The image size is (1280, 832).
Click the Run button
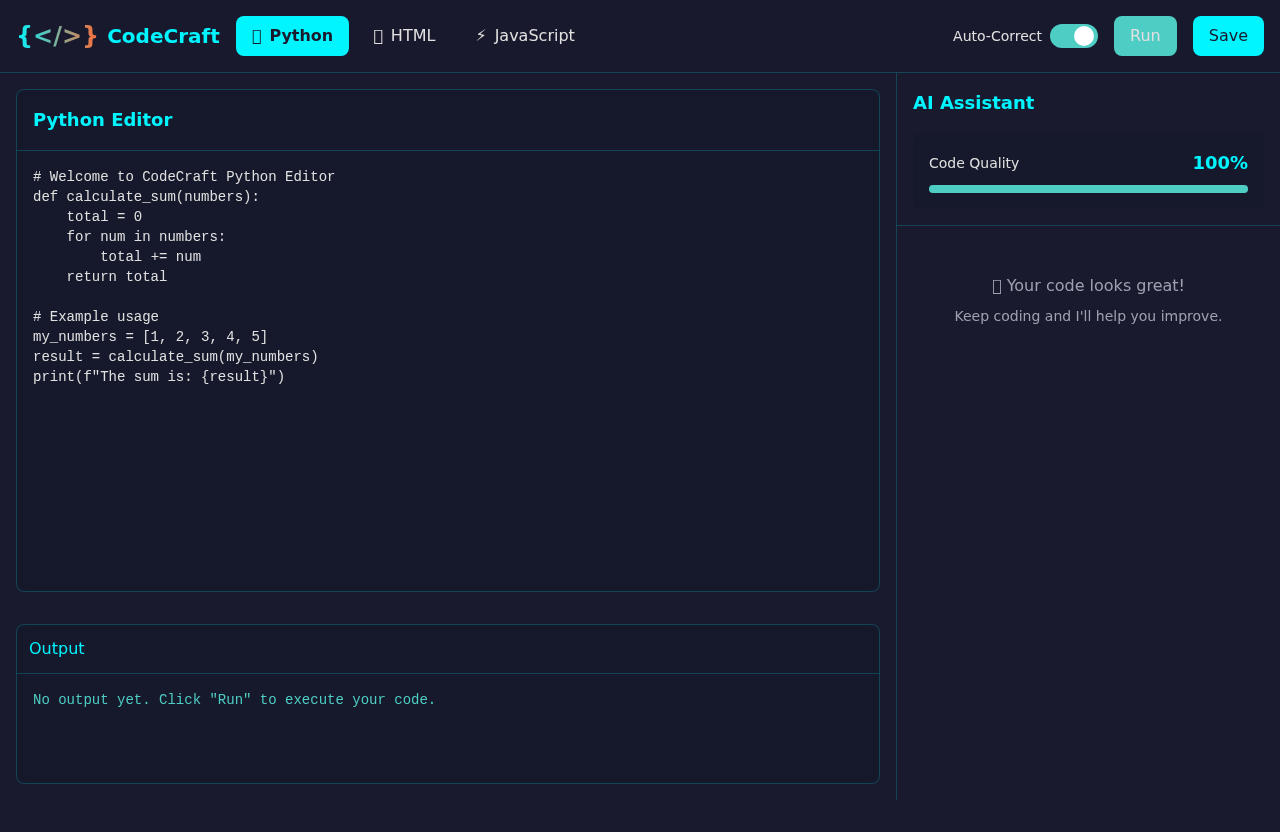tap(1145, 35)
